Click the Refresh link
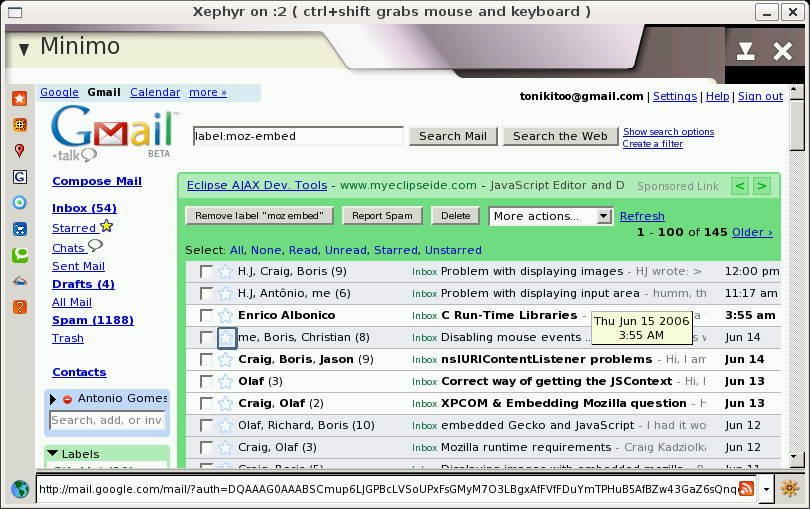Viewport: 810px width, 509px height. (642, 216)
